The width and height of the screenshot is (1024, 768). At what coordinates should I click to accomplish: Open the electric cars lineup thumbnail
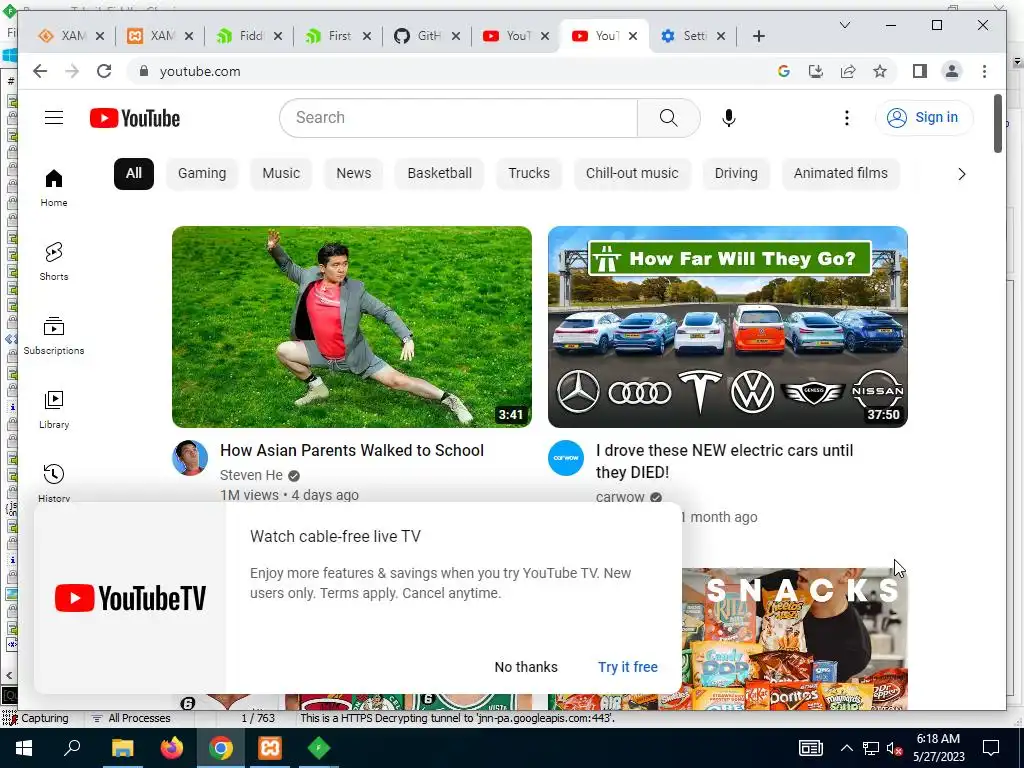(728, 327)
